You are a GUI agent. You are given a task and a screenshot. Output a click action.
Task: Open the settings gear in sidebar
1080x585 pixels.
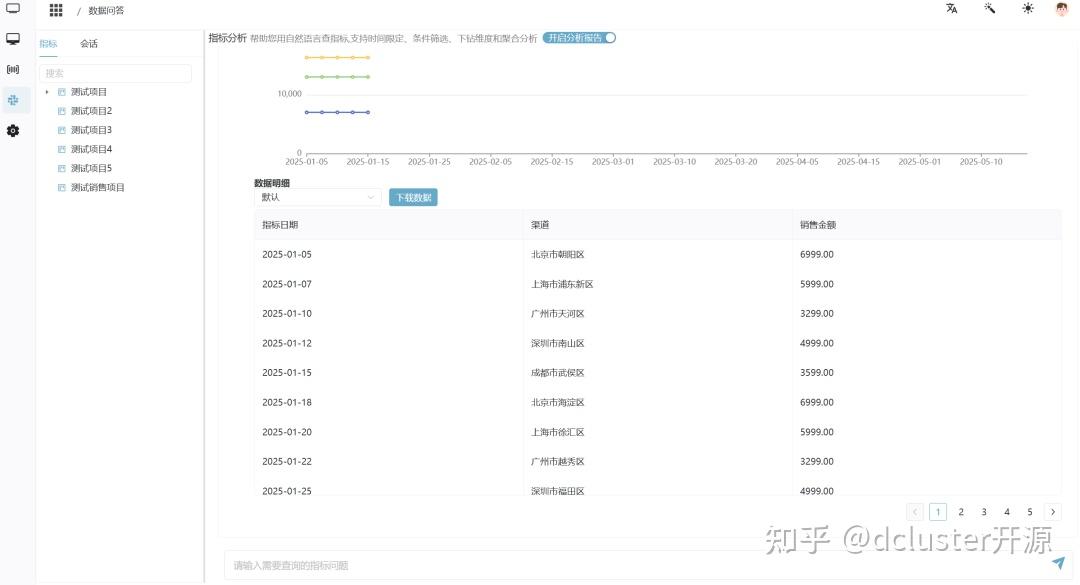pos(12,130)
